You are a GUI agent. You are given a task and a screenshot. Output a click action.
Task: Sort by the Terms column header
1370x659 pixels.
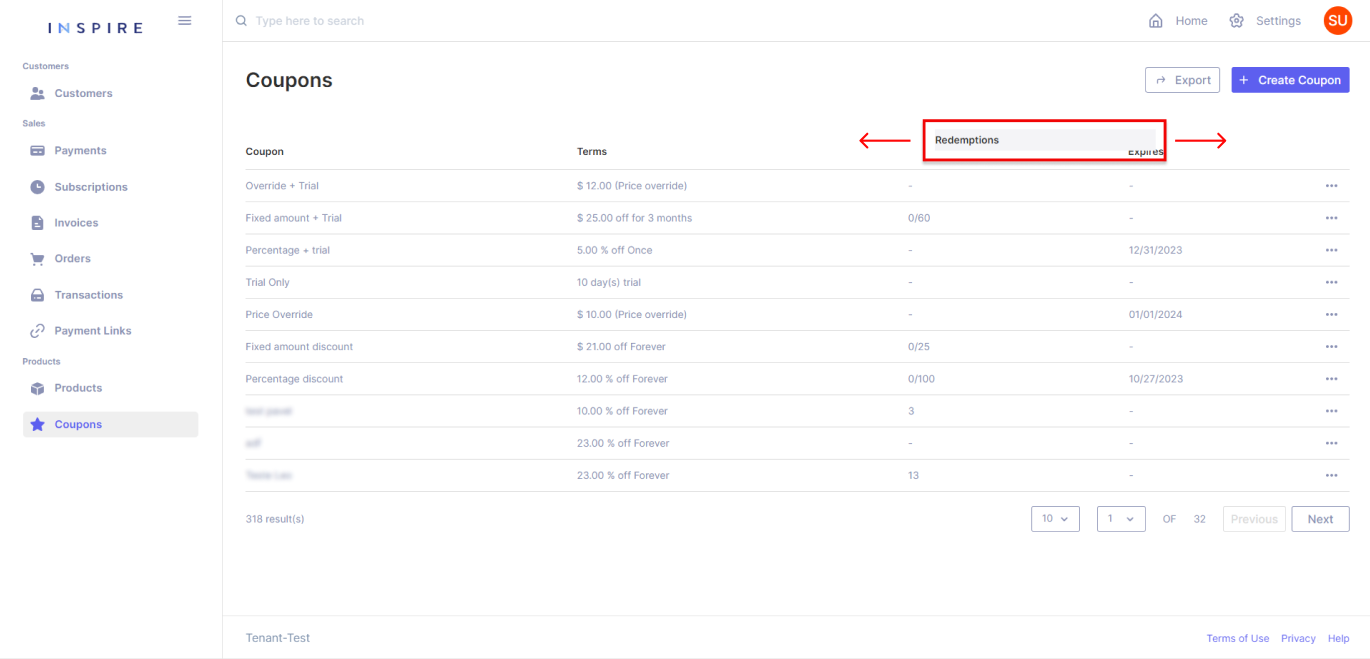click(592, 152)
